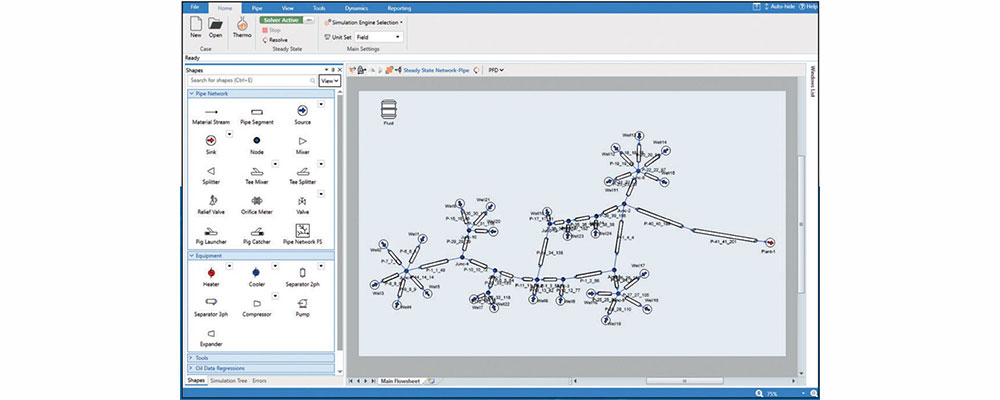The image size is (1000, 400).
Task: Switch to the Pipe ribbon tab
Action: [257, 8]
